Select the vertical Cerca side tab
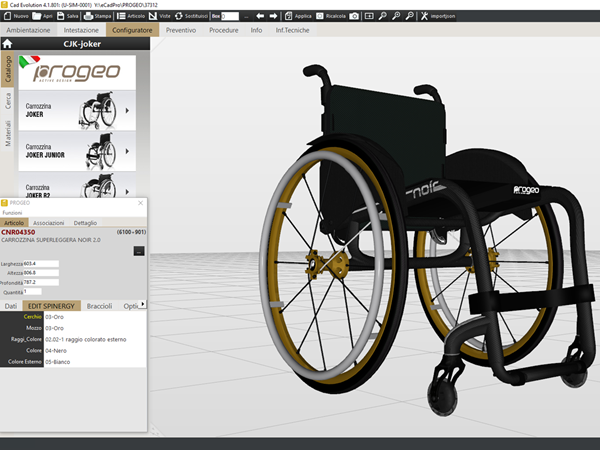 click(x=8, y=101)
